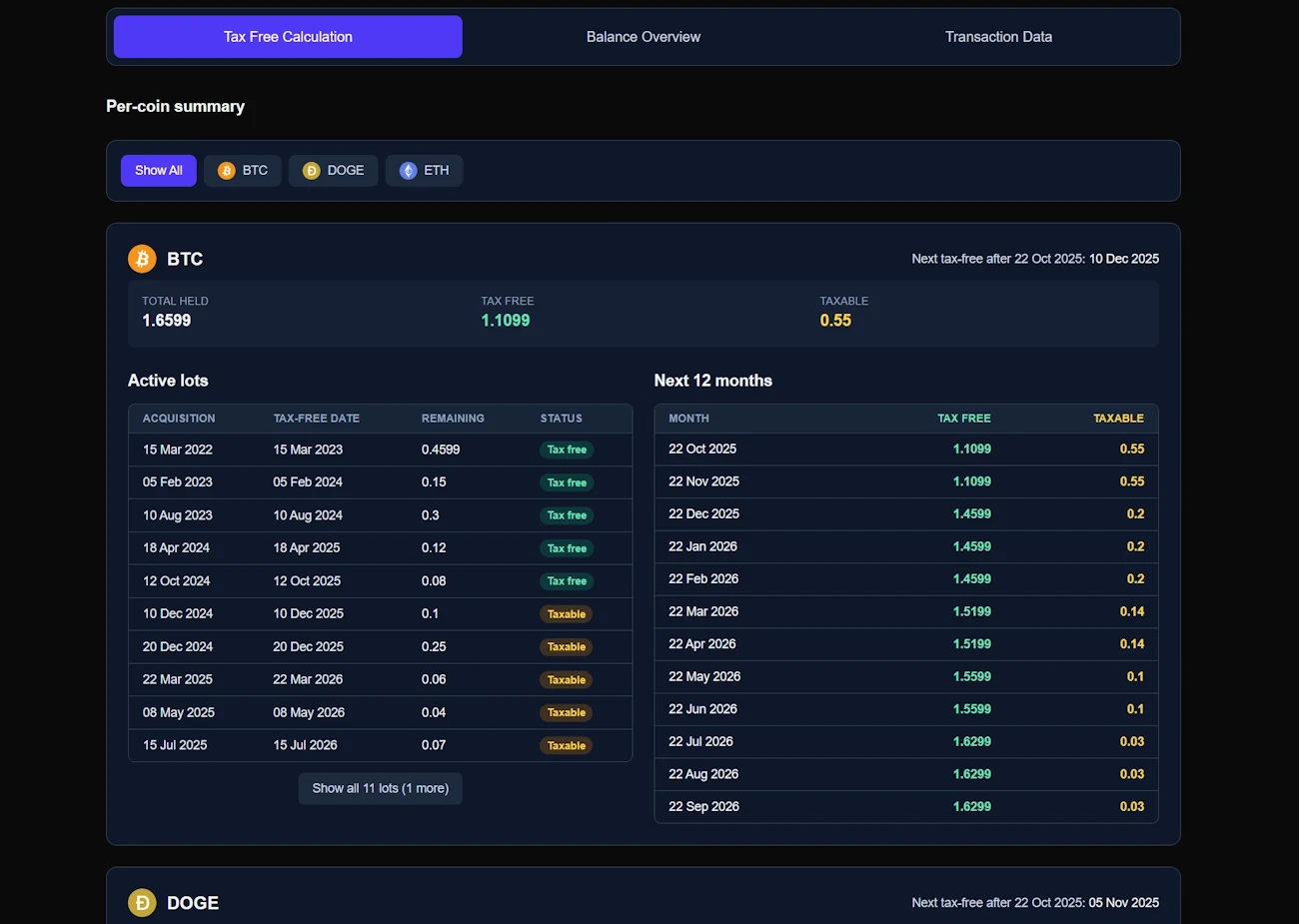
Task: Click DOGE next tax-free date 05 Nov 2025
Action: point(1124,903)
